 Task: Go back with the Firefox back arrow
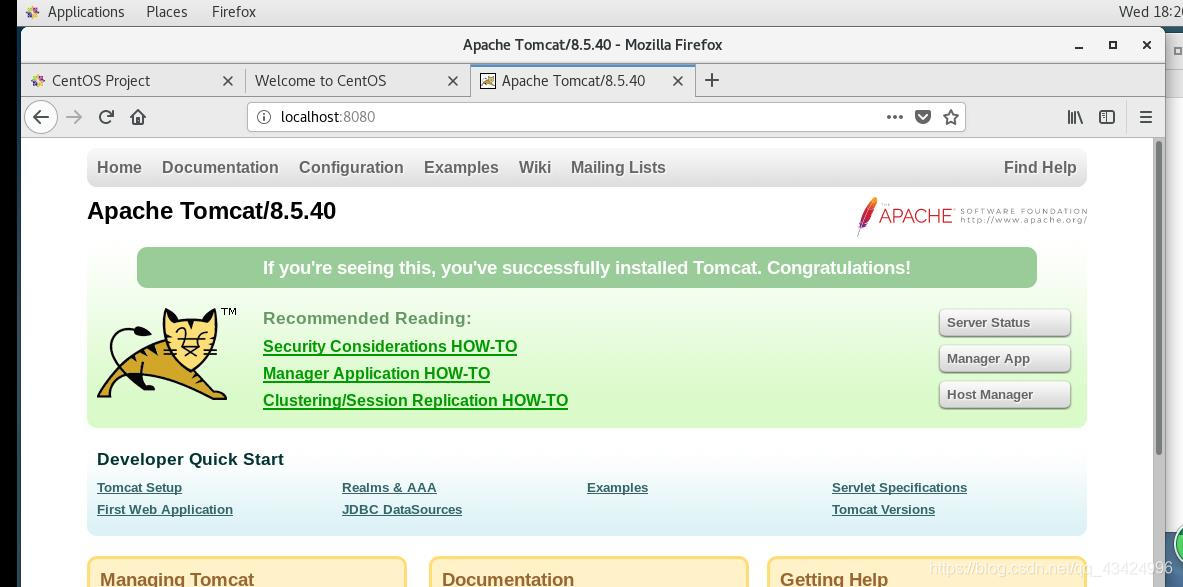tap(41, 117)
